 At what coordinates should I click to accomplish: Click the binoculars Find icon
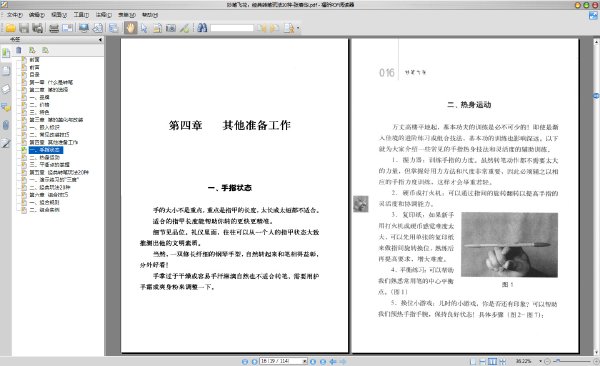pos(202,28)
